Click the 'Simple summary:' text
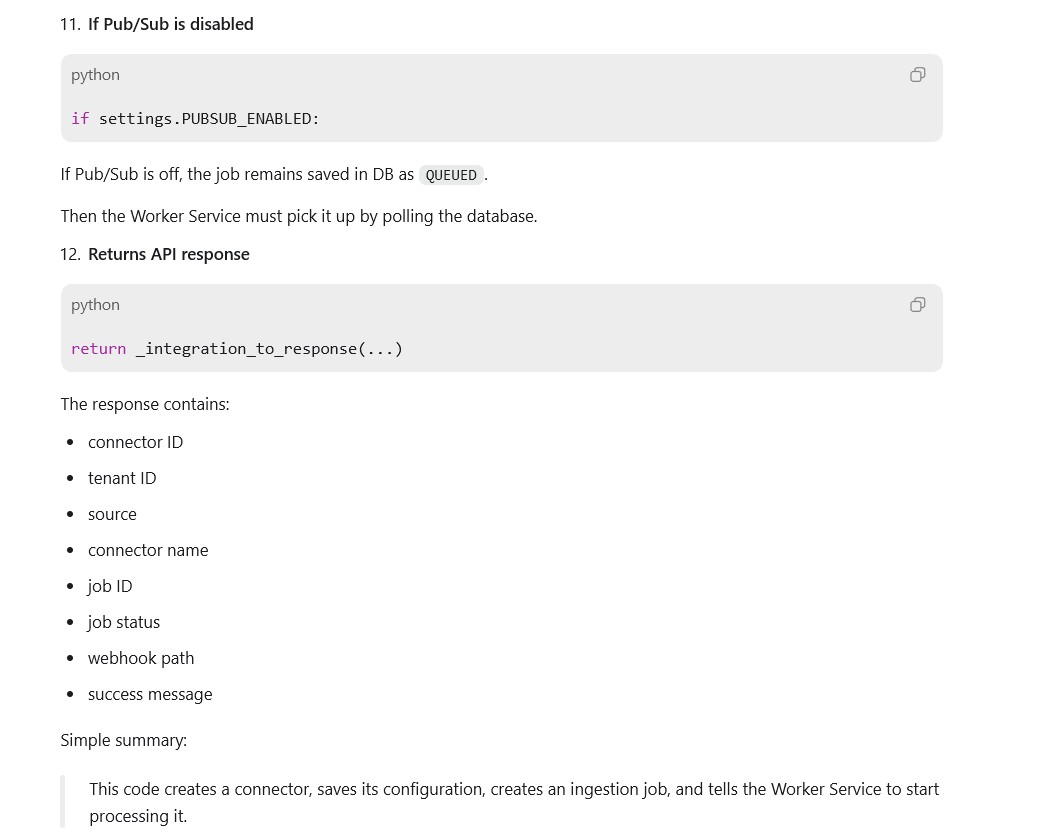Screen dimensions: 1040x835 tap(124, 740)
